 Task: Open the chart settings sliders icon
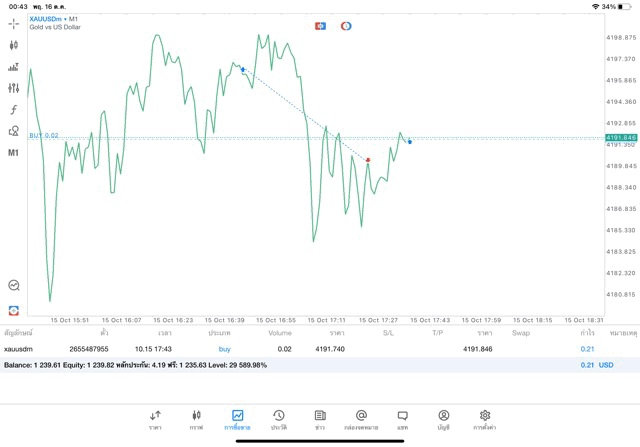click(14, 88)
